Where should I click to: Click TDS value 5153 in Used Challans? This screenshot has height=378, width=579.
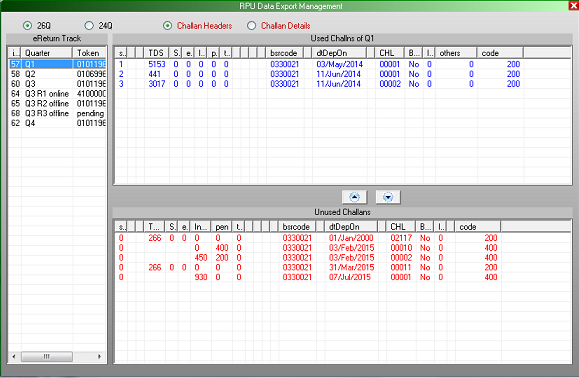pyautogui.click(x=157, y=64)
